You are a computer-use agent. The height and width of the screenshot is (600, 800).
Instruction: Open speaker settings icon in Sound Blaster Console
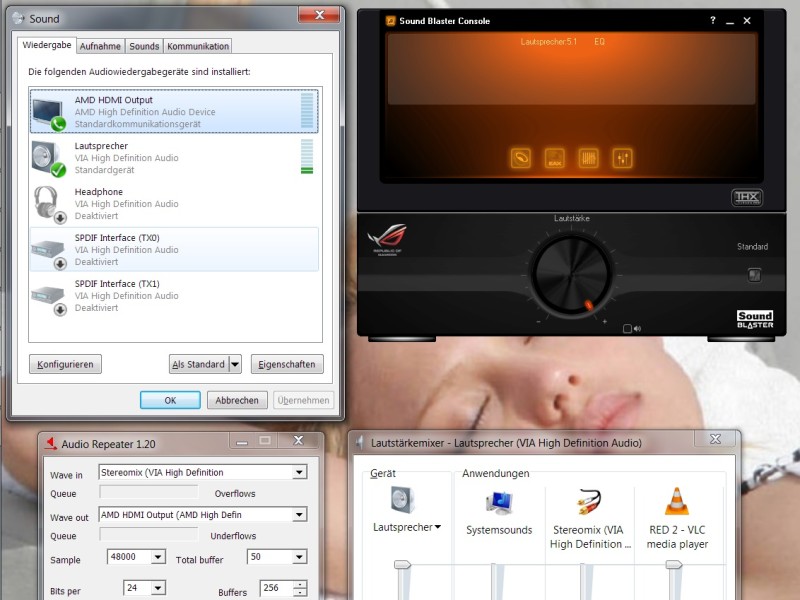pos(520,158)
